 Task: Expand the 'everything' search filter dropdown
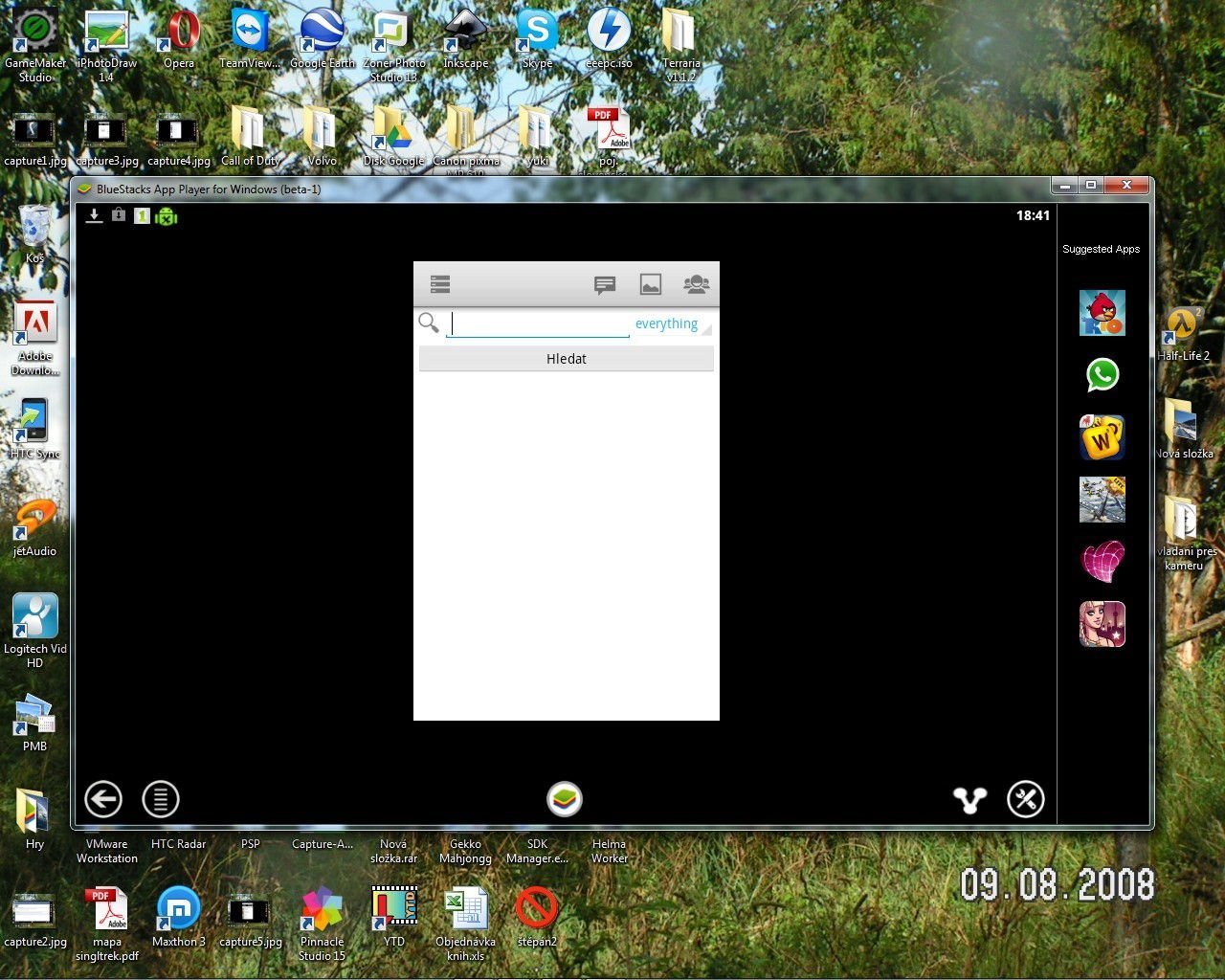669,324
